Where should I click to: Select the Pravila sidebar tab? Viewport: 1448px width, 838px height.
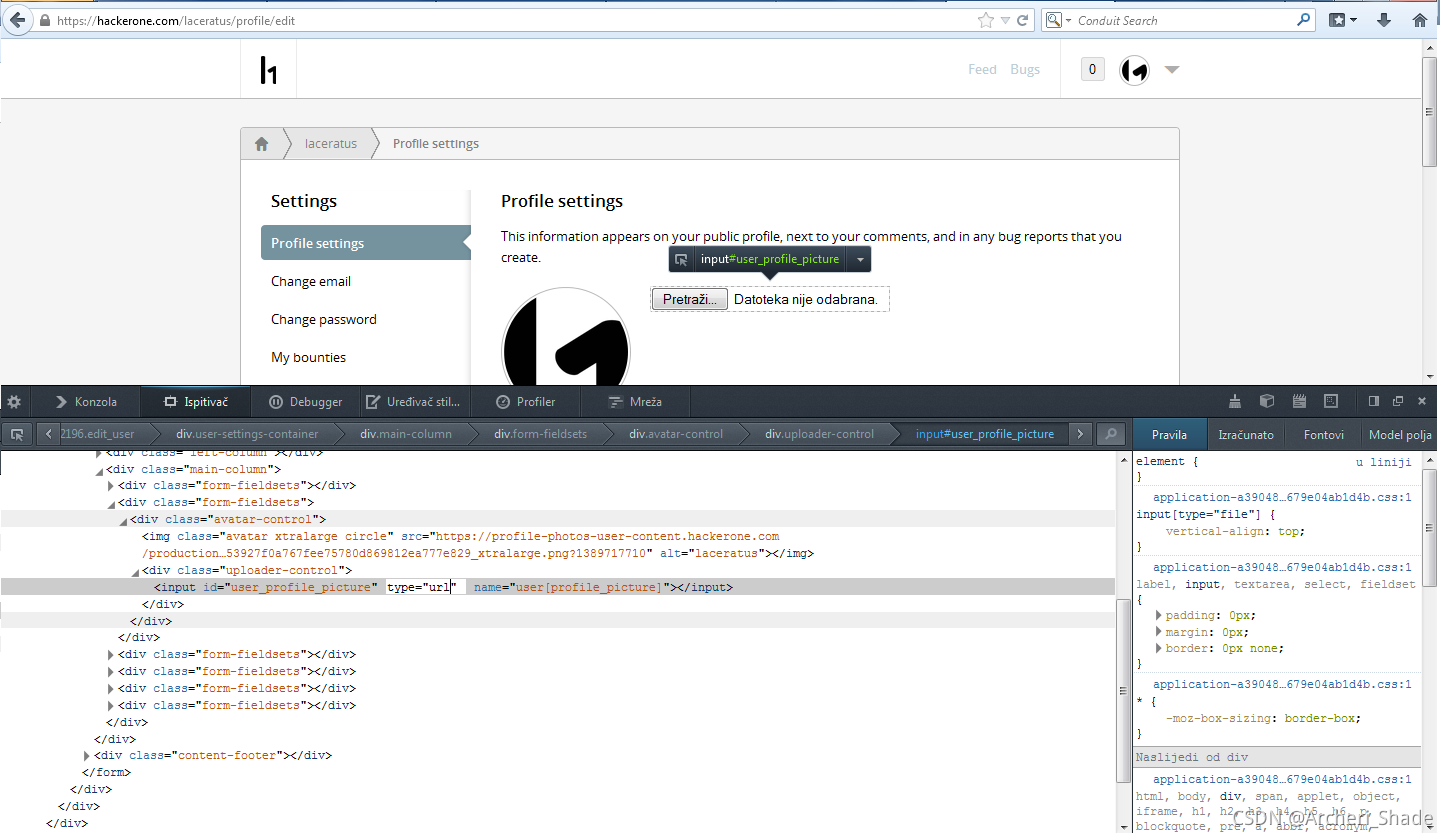click(1170, 435)
